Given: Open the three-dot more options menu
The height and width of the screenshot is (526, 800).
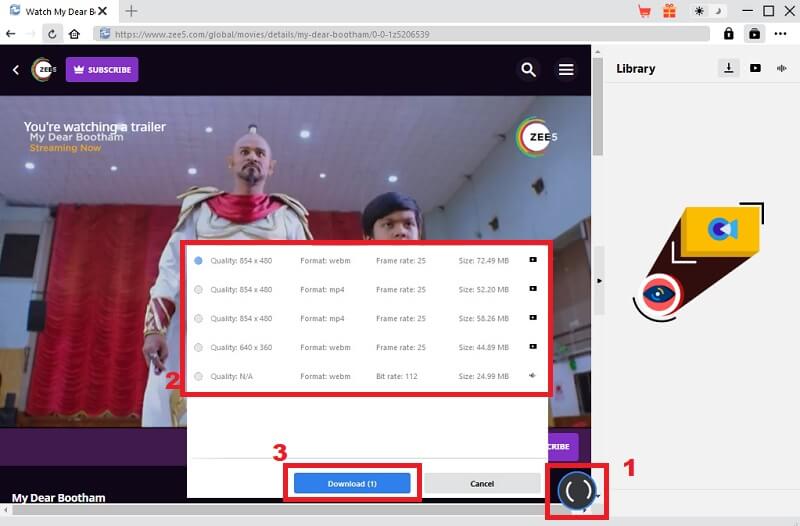Looking at the screenshot, I should click(781, 34).
